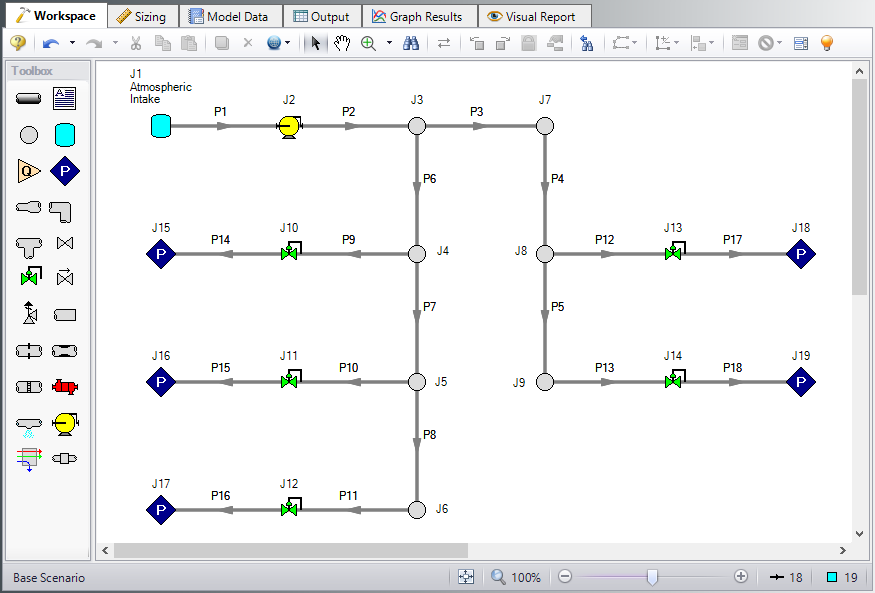Switch to the Output tab

pyautogui.click(x=322, y=16)
